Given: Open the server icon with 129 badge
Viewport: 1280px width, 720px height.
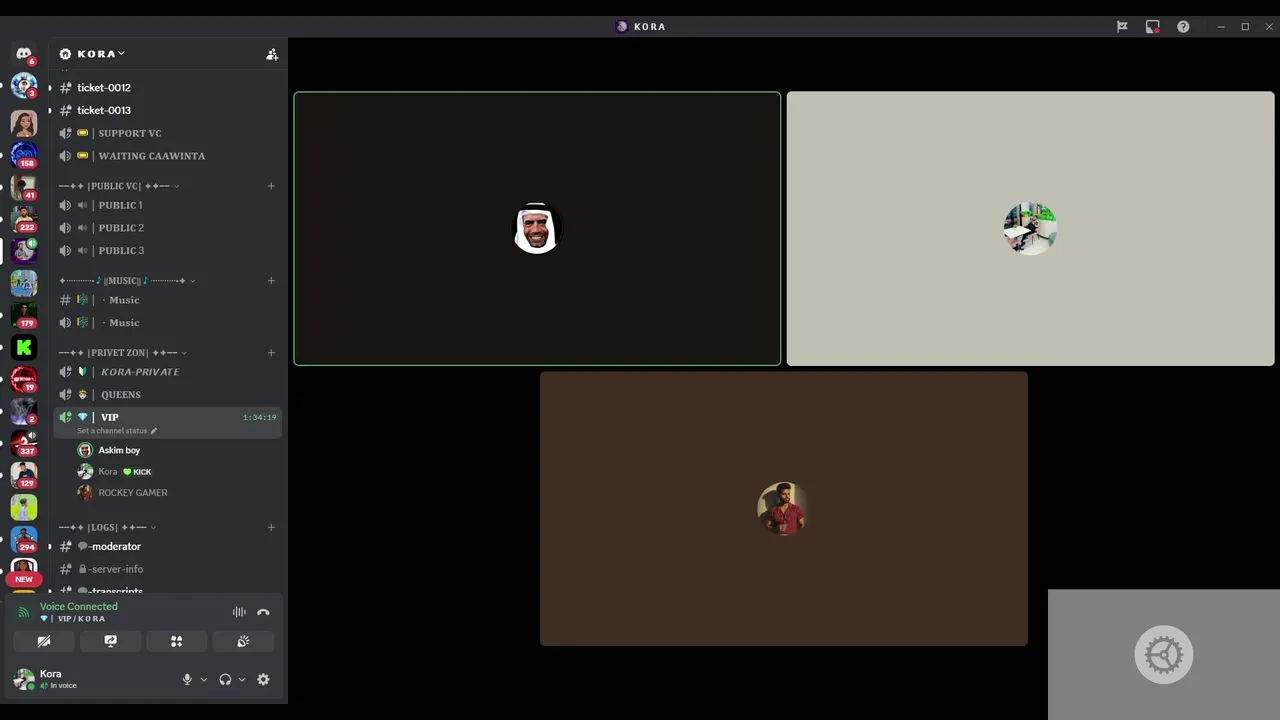Looking at the screenshot, I should [24, 474].
